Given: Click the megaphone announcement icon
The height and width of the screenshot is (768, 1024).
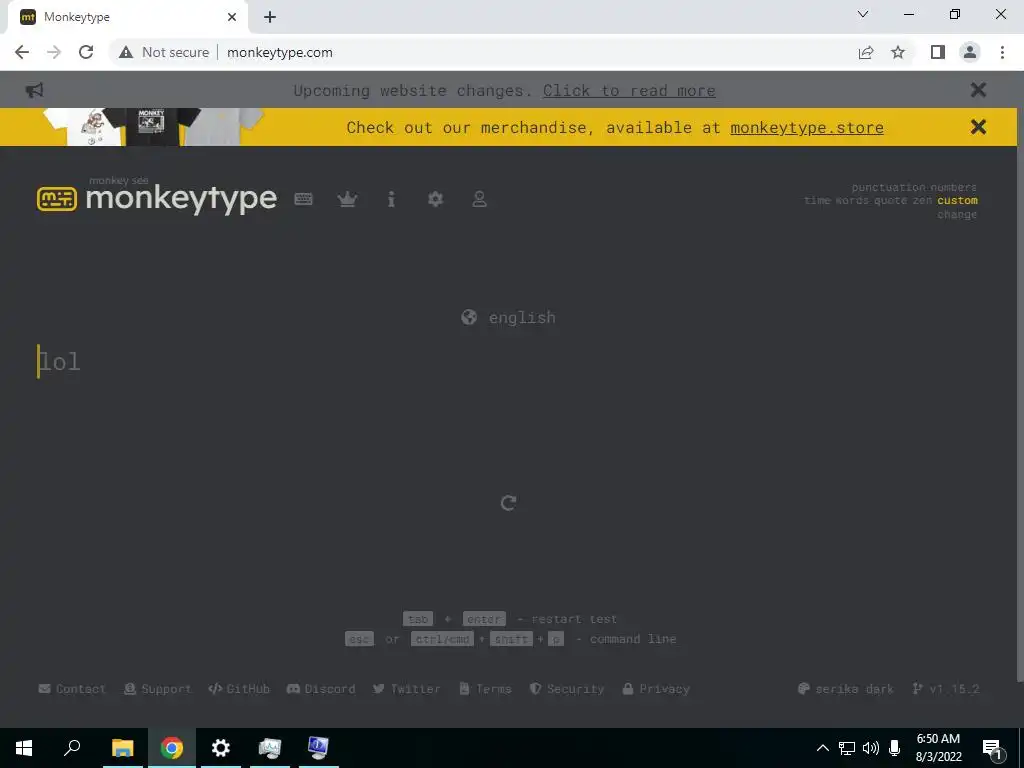Looking at the screenshot, I should (34, 90).
